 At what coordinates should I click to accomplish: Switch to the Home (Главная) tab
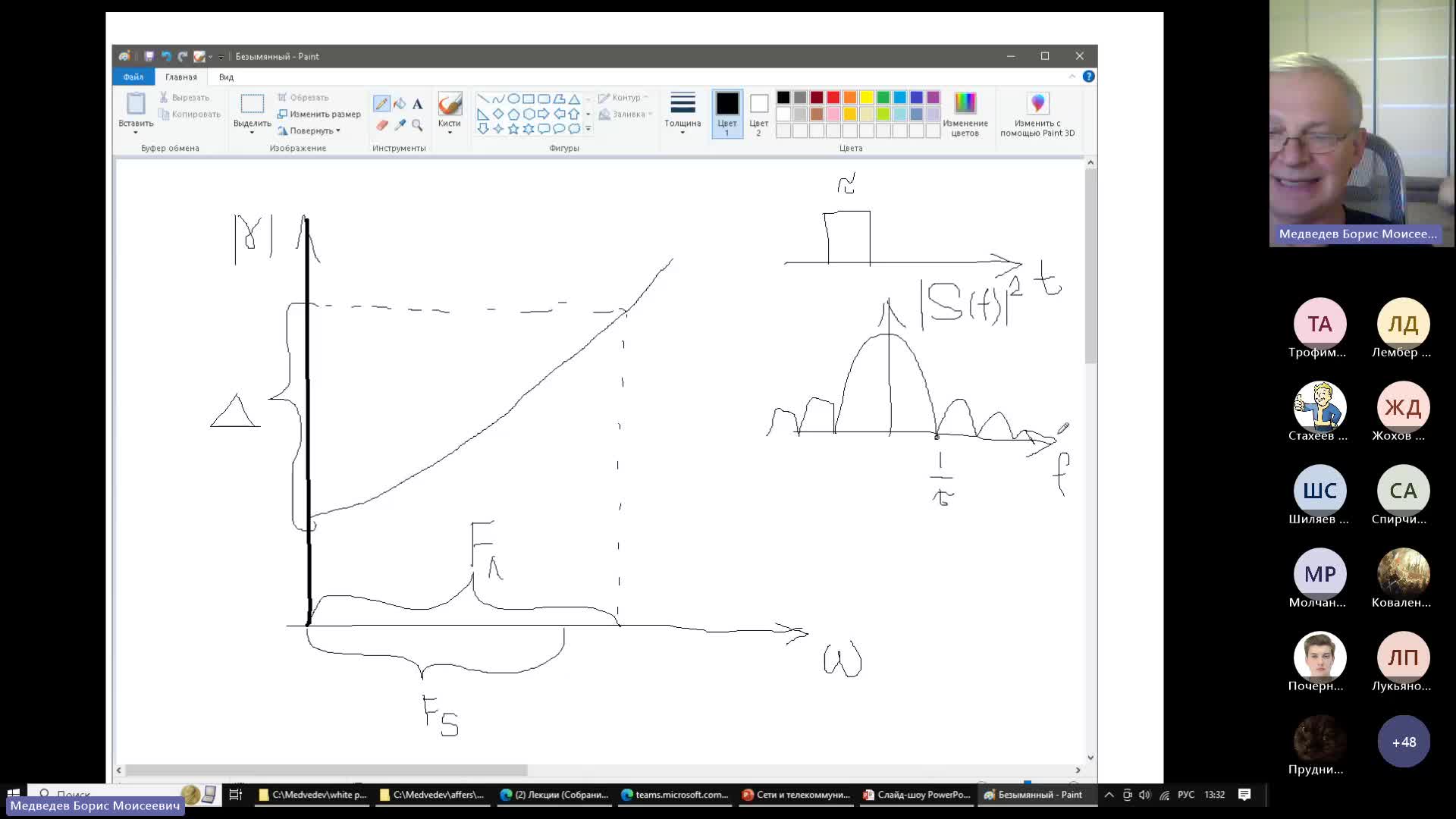coord(181,77)
